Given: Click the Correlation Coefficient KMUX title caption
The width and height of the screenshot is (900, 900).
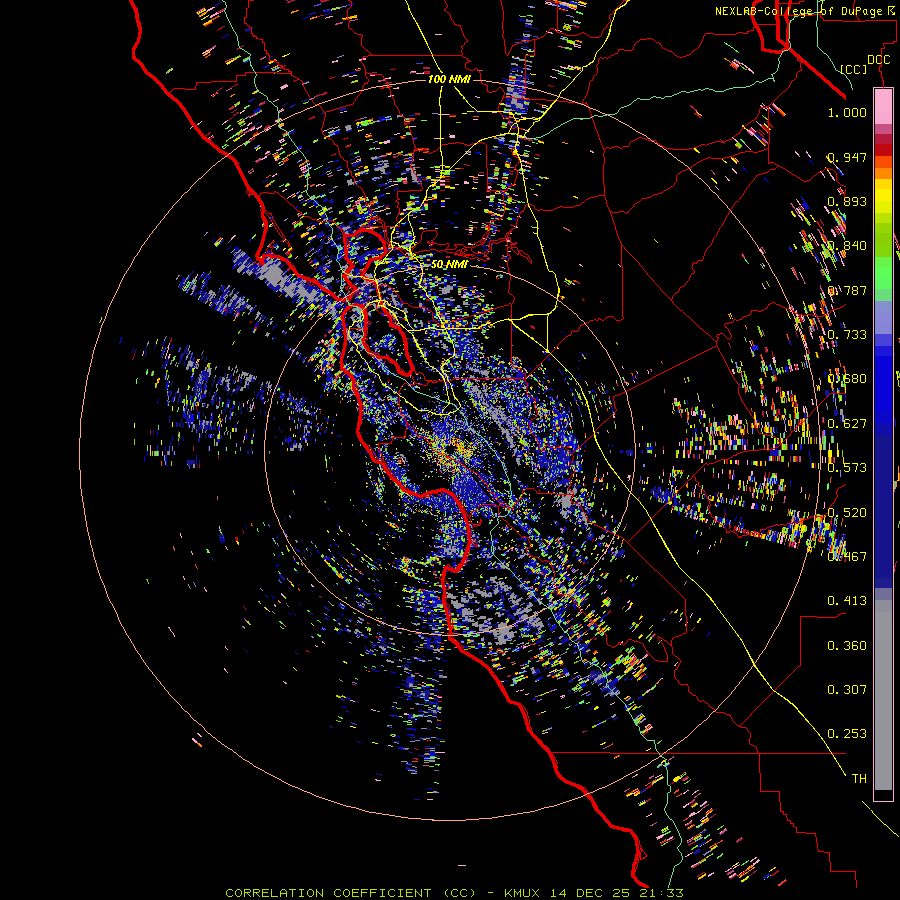Looking at the screenshot, I should 454,893.
